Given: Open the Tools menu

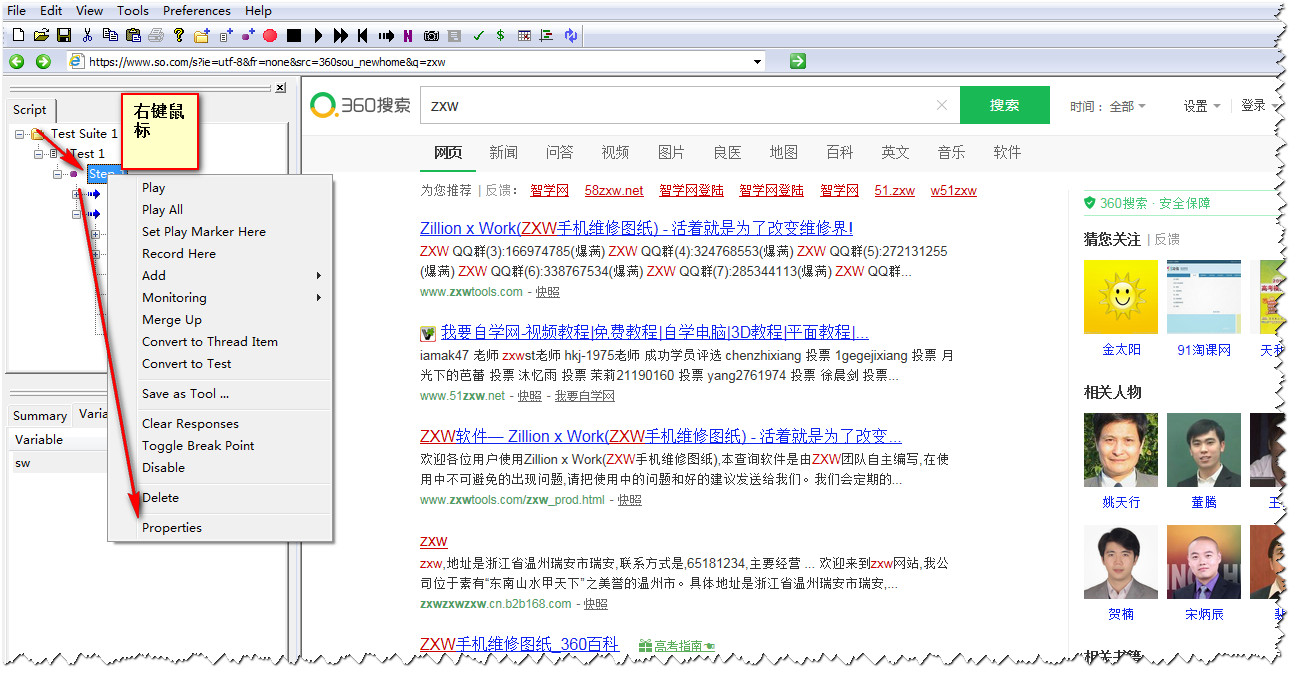Looking at the screenshot, I should (132, 10).
